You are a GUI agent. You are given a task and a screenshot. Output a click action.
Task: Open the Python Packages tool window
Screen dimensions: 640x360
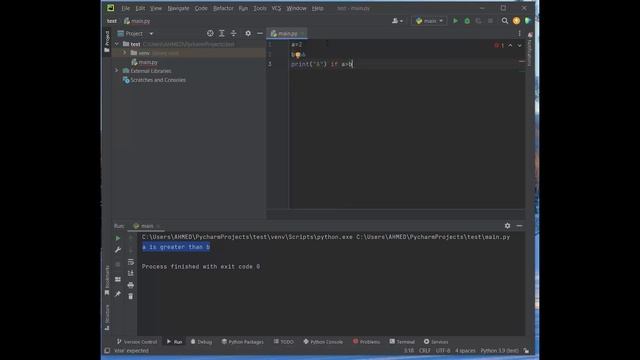pos(242,342)
